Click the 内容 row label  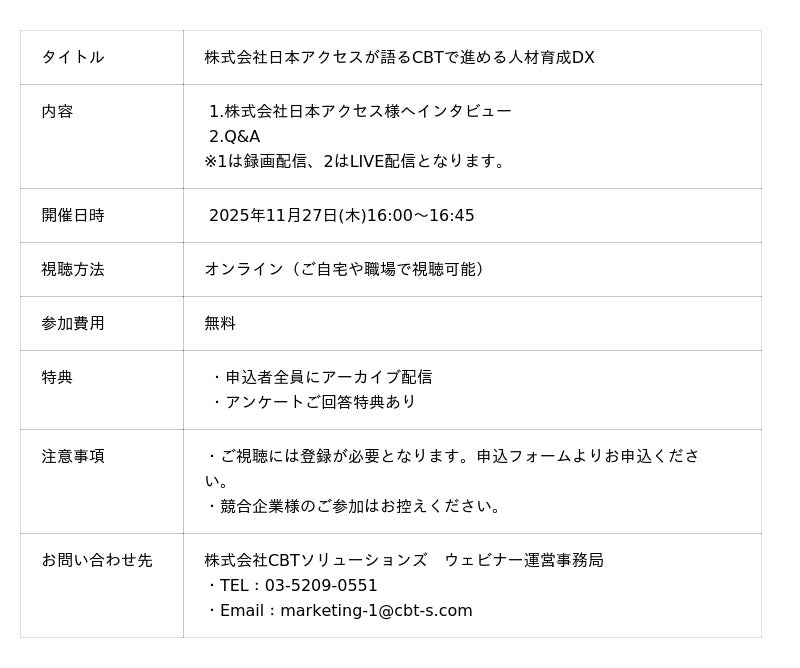click(x=57, y=111)
